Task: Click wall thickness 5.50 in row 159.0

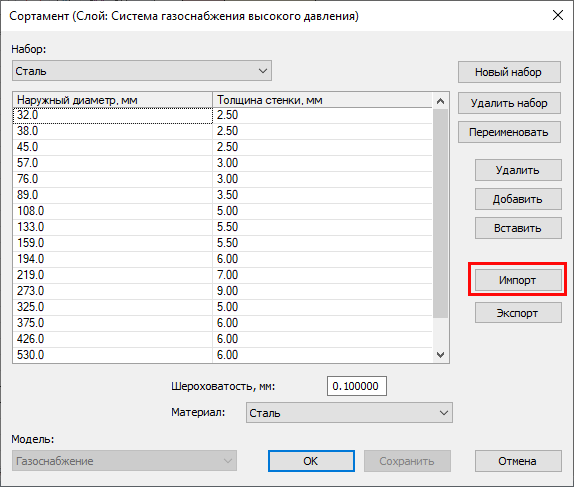Action: click(322, 243)
